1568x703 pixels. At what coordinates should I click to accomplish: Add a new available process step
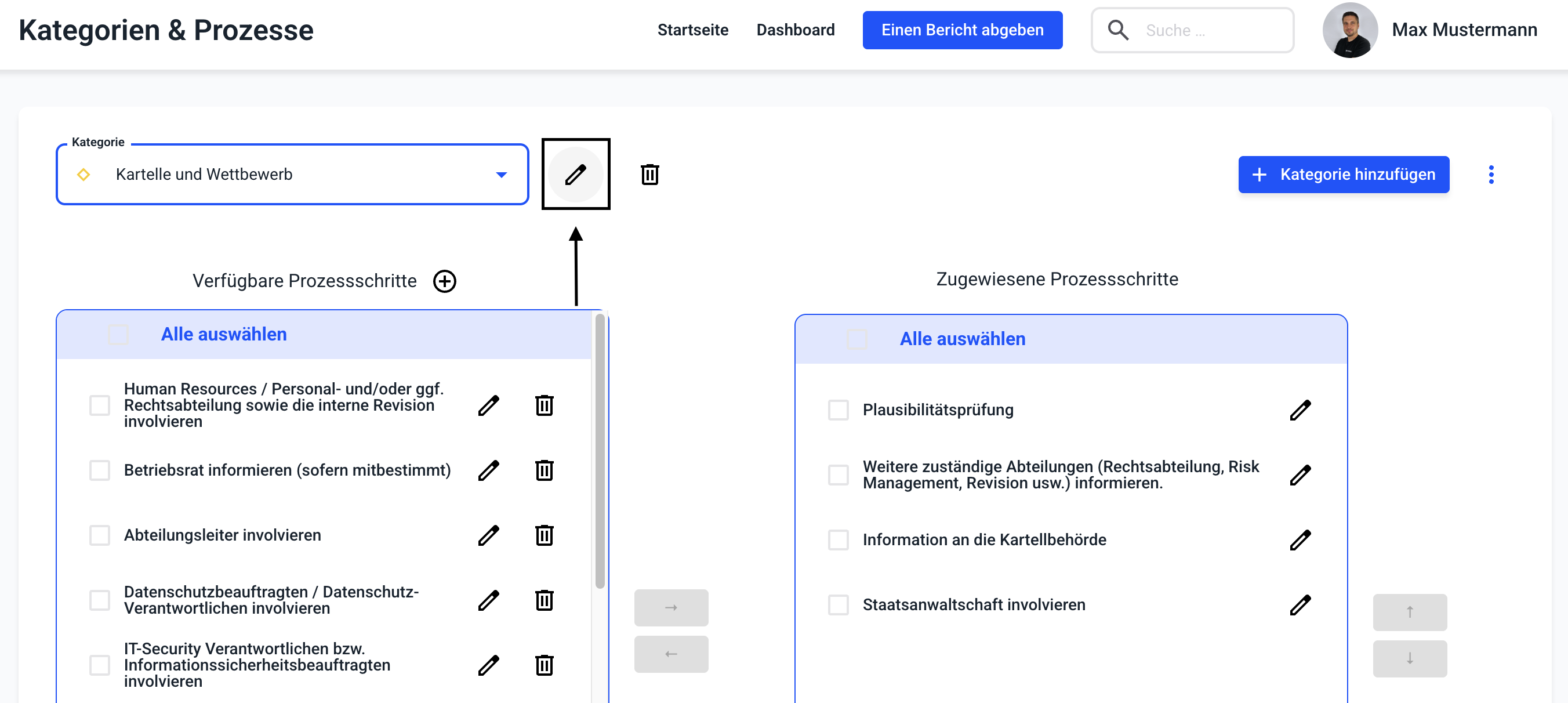[x=444, y=281]
